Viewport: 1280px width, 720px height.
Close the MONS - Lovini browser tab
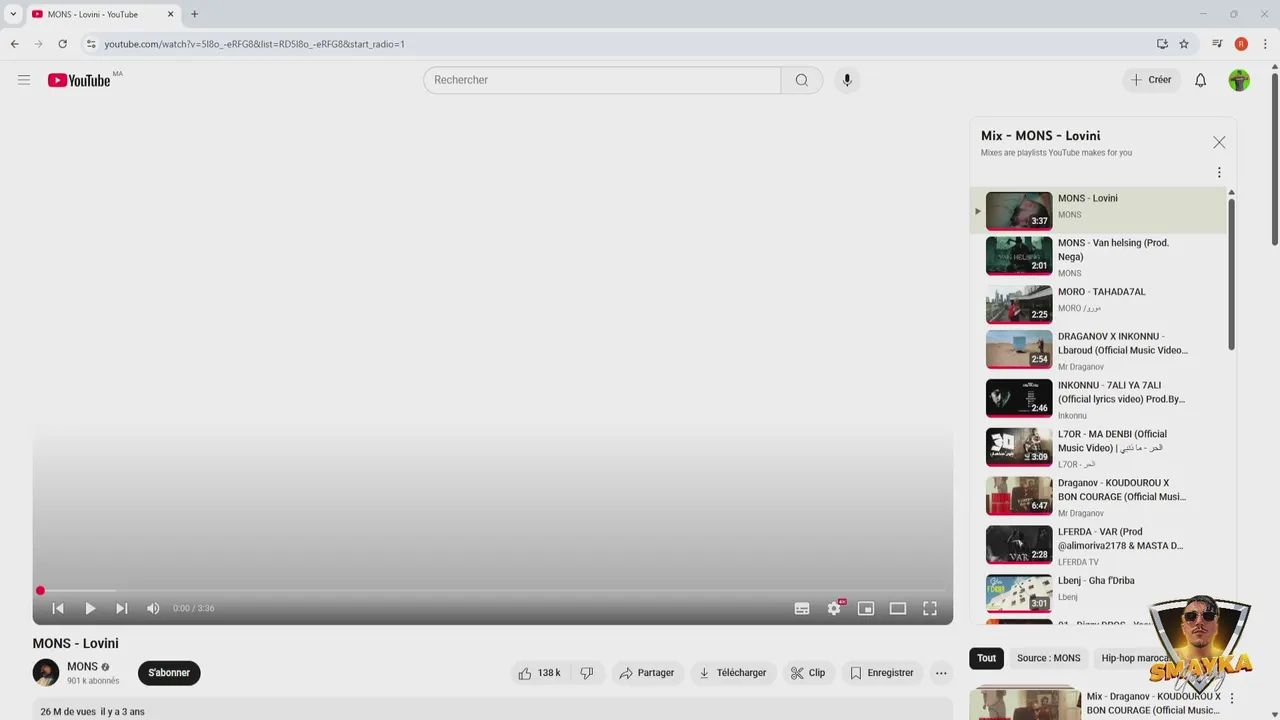tap(170, 14)
